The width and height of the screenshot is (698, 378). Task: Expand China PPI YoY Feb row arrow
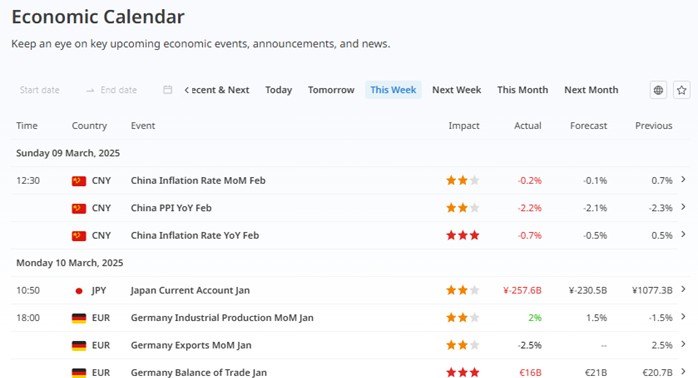pyautogui.click(x=683, y=207)
